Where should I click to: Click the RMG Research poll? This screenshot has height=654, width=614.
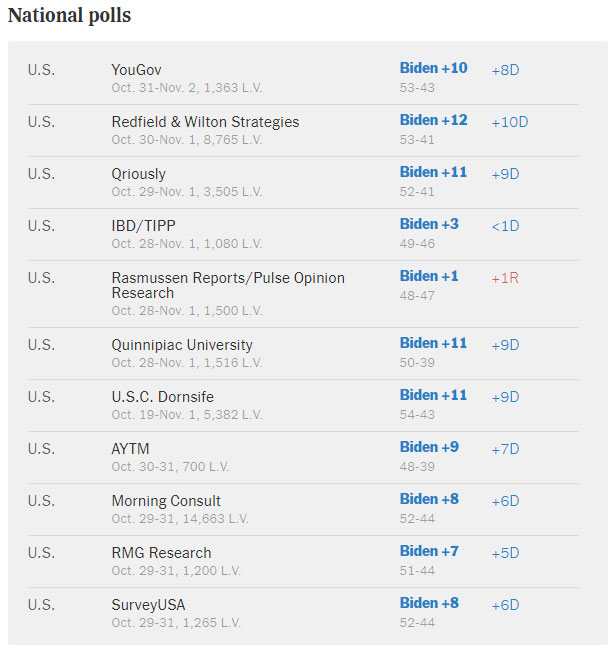pyautogui.click(x=161, y=553)
